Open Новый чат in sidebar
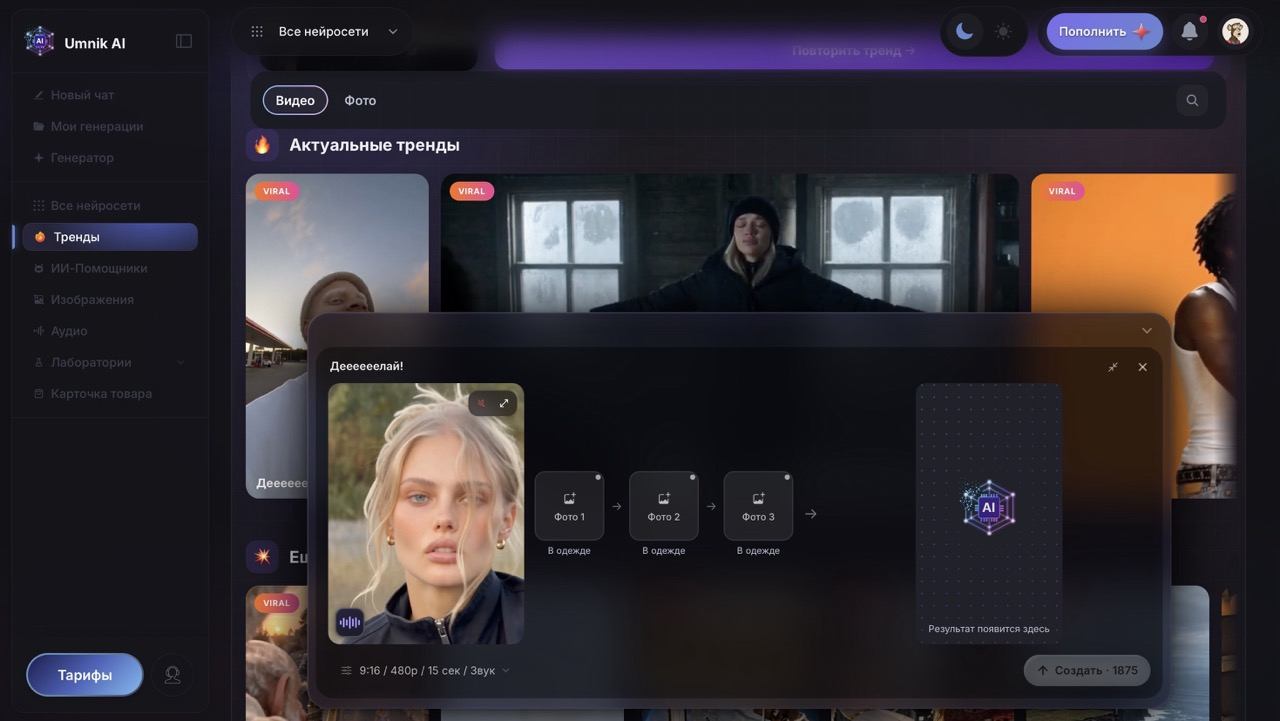The height and width of the screenshot is (721, 1280). tap(110, 95)
